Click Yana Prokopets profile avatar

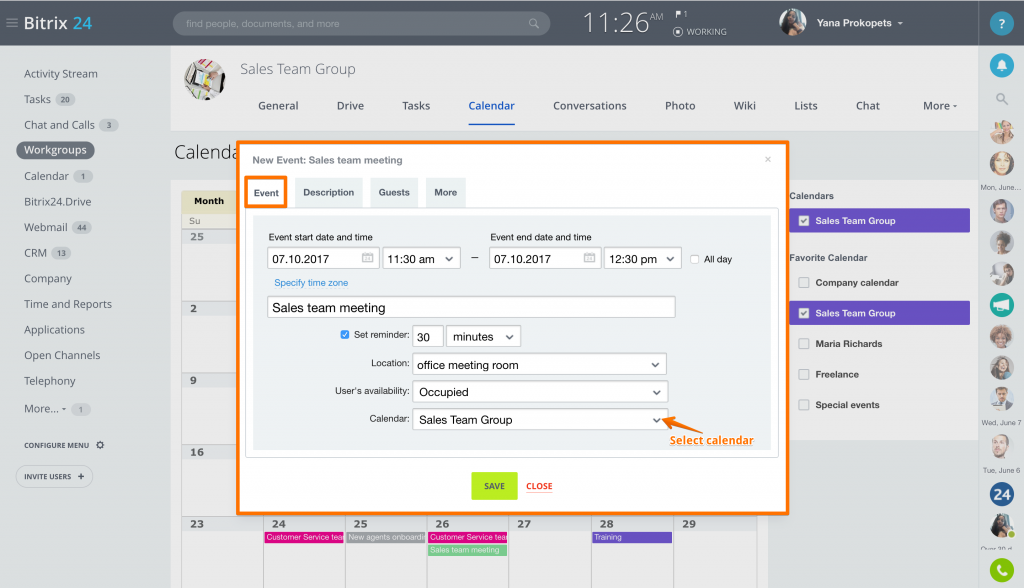(793, 23)
